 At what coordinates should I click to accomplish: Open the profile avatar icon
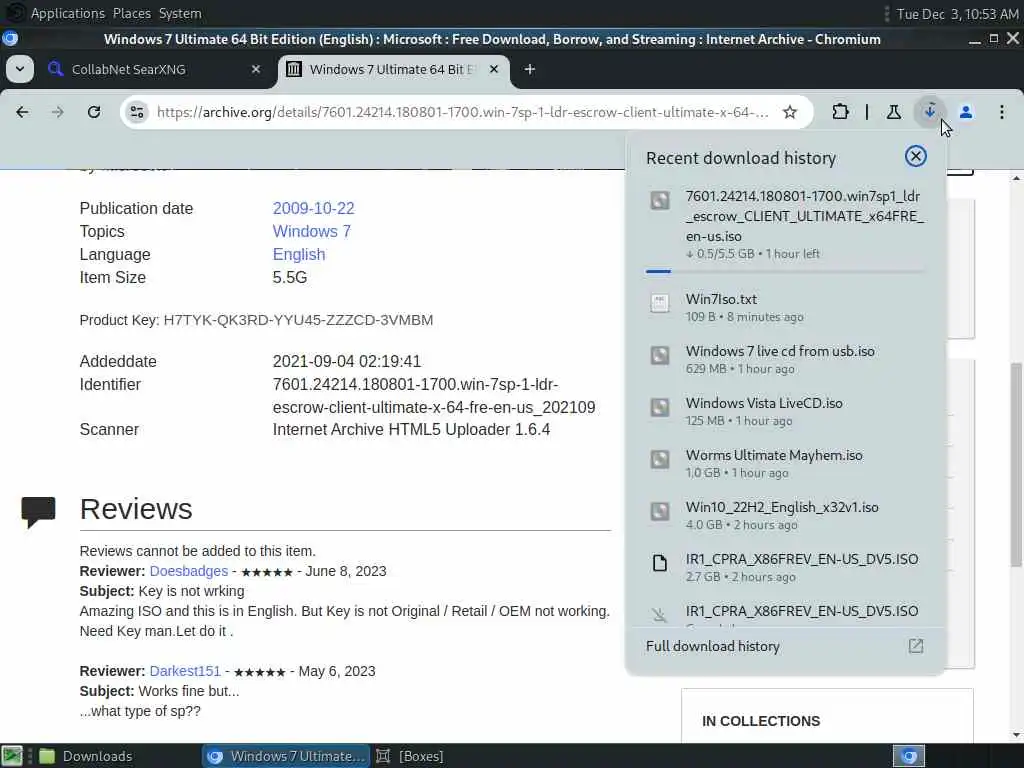pos(966,112)
